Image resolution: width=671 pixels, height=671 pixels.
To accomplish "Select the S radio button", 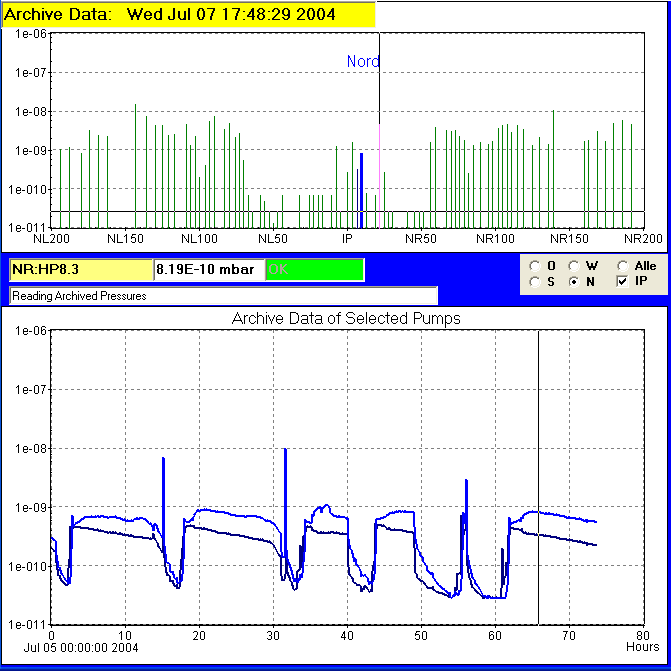I will click(535, 282).
